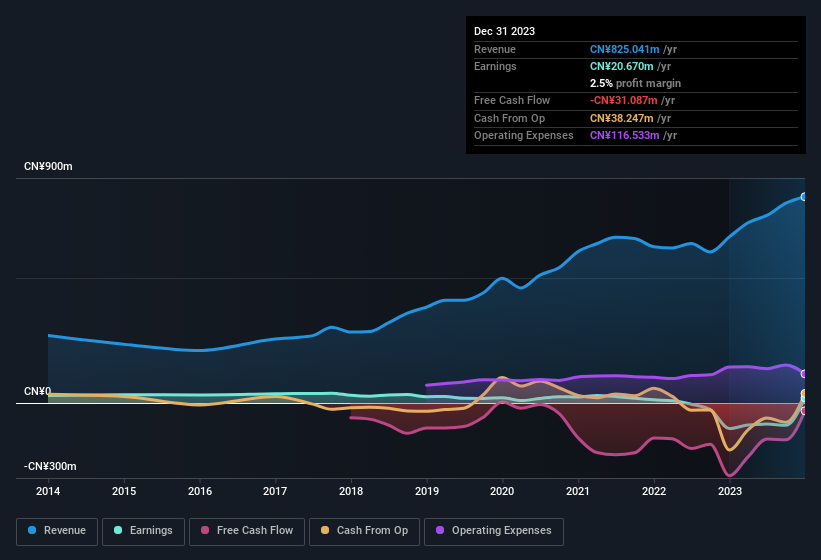Viewport: 821px width, 560px height.
Task: Click the CN¥20.670m earnings value
Action: (x=622, y=66)
